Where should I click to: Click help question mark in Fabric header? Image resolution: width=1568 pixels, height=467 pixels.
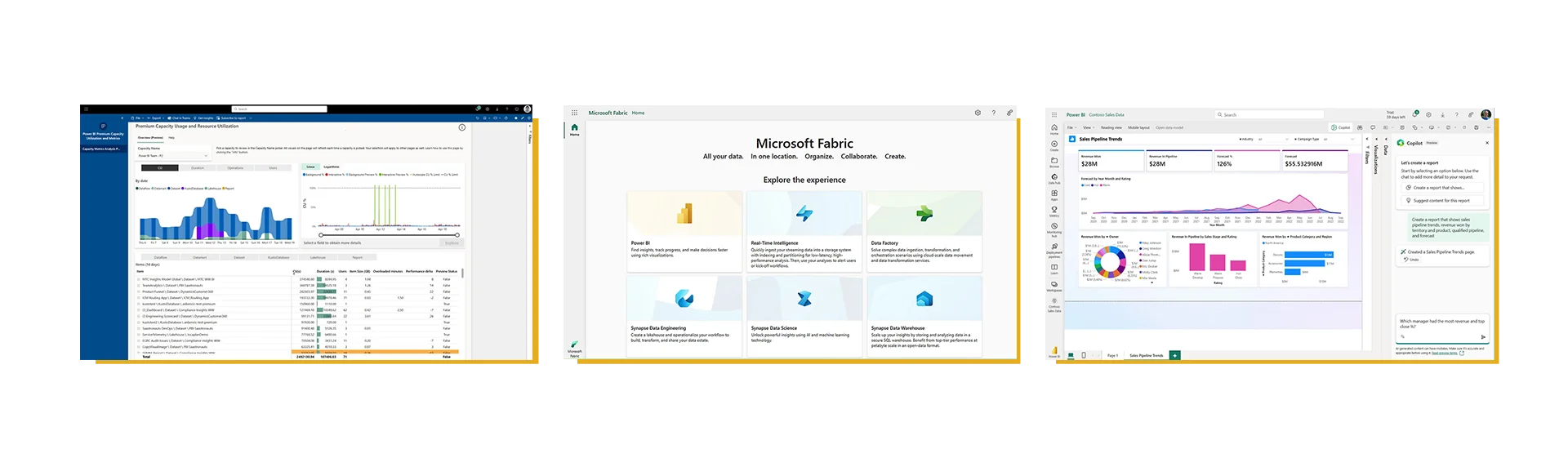(x=993, y=113)
